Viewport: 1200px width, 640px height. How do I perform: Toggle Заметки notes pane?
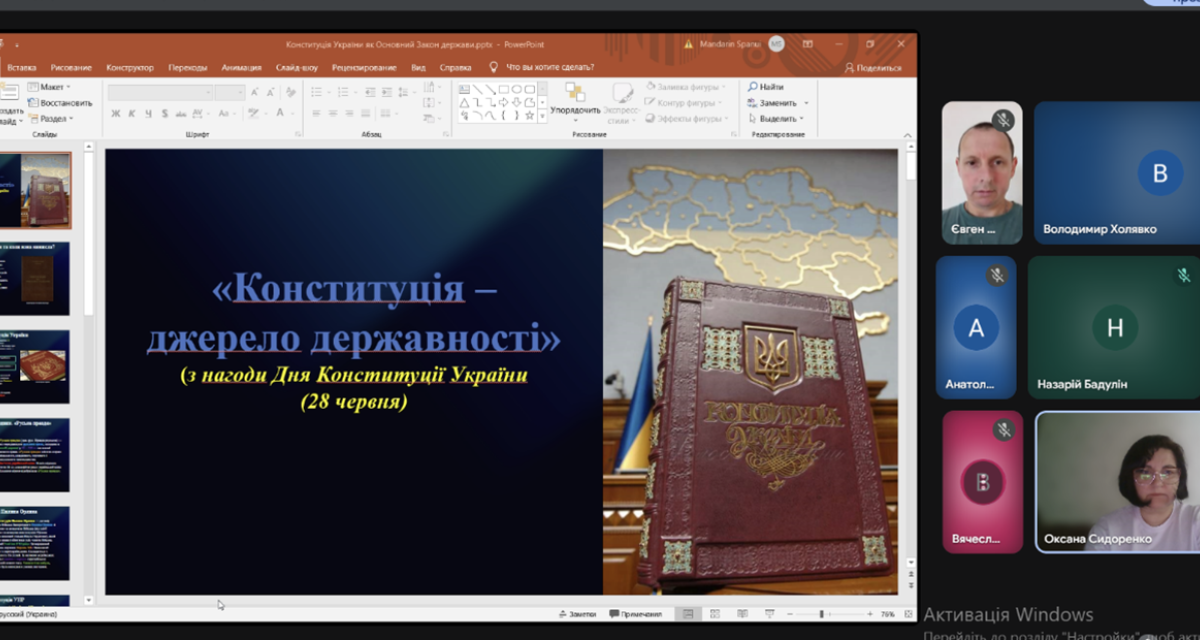578,614
